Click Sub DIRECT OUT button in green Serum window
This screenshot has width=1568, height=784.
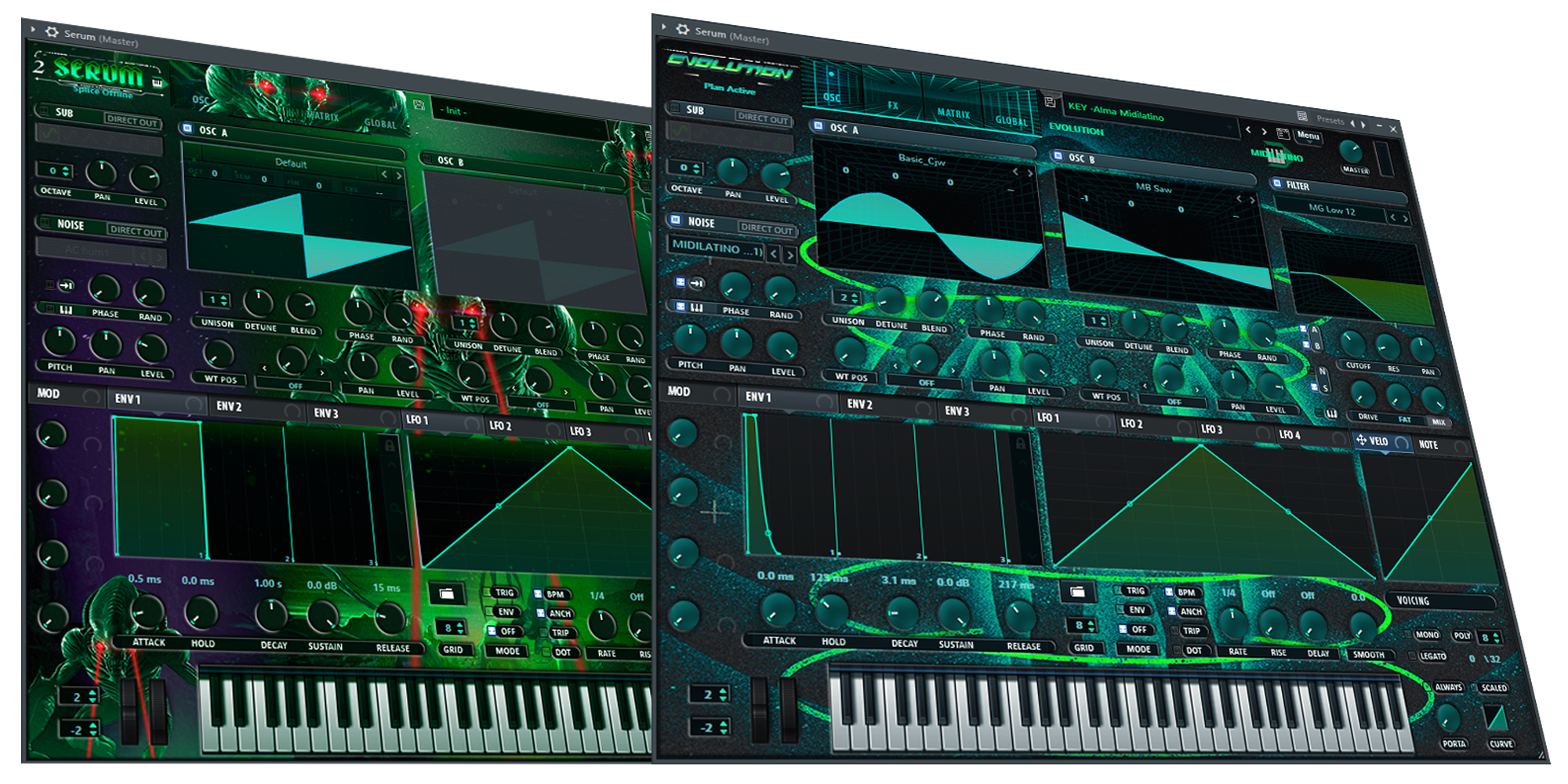[132, 121]
